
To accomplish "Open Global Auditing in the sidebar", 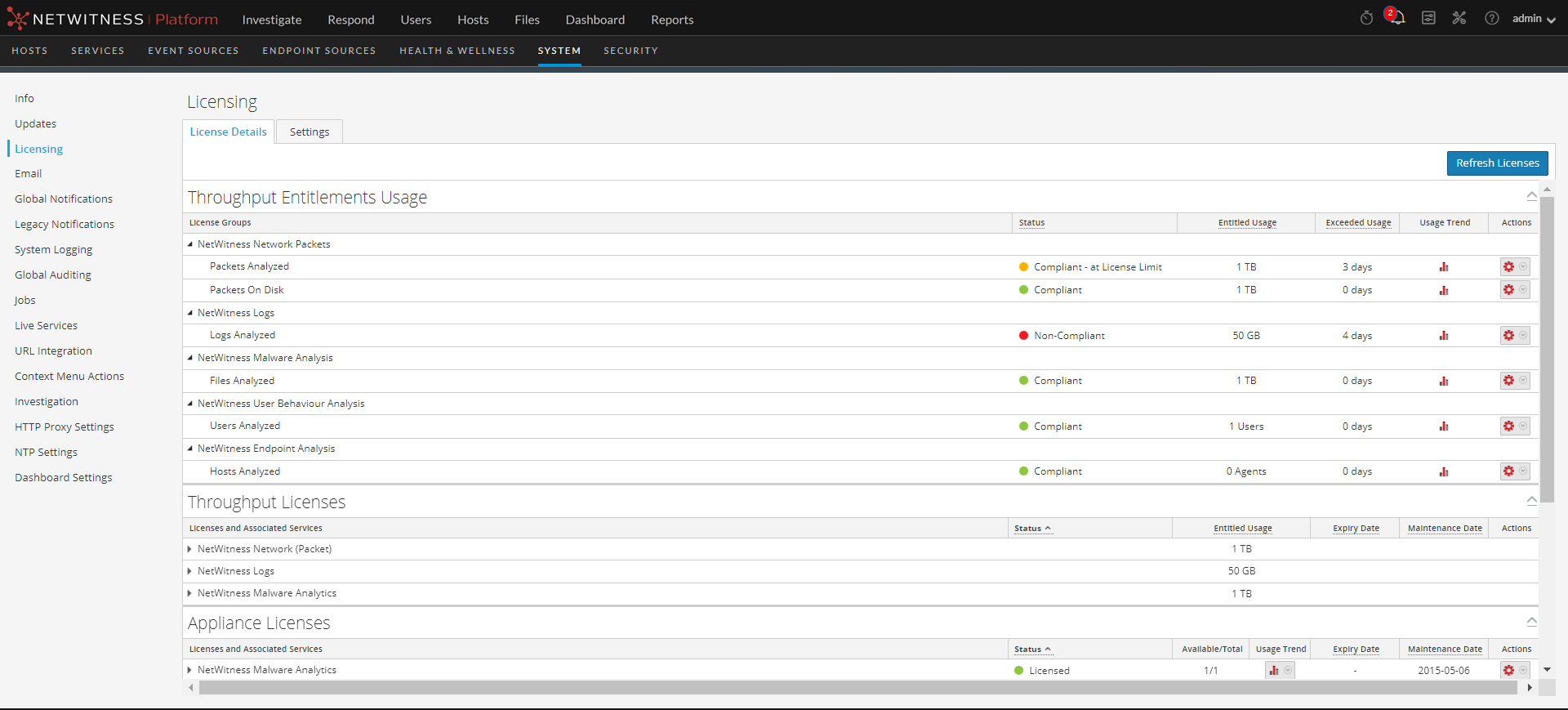I will pos(53,275).
